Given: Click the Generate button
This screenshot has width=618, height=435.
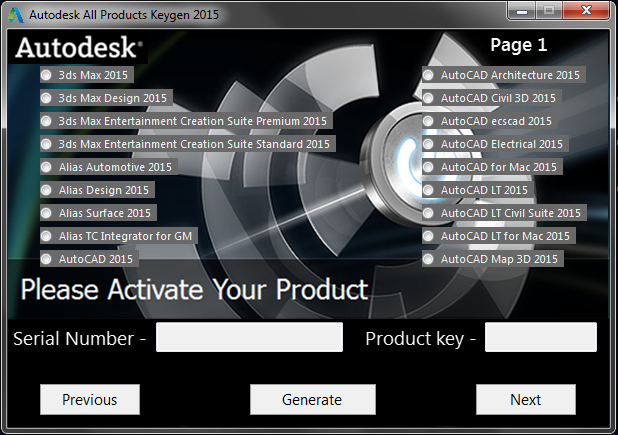Looking at the screenshot, I should (x=313, y=400).
